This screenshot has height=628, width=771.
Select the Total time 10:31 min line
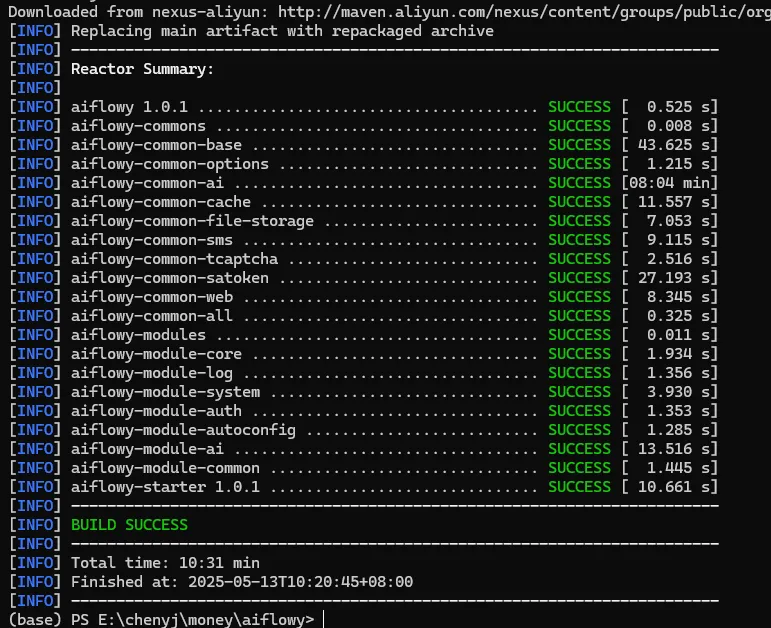point(165,563)
